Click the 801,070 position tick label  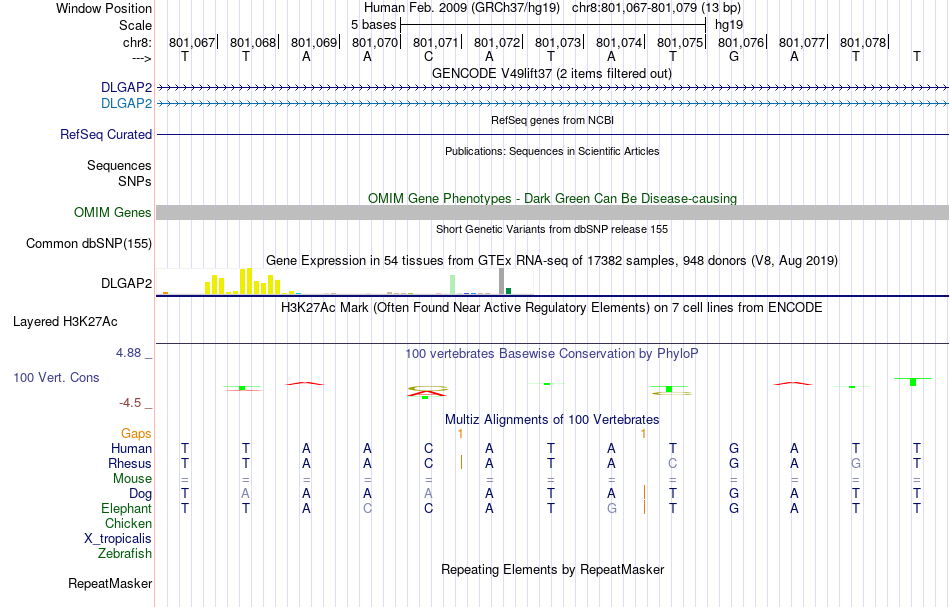(x=375, y=42)
